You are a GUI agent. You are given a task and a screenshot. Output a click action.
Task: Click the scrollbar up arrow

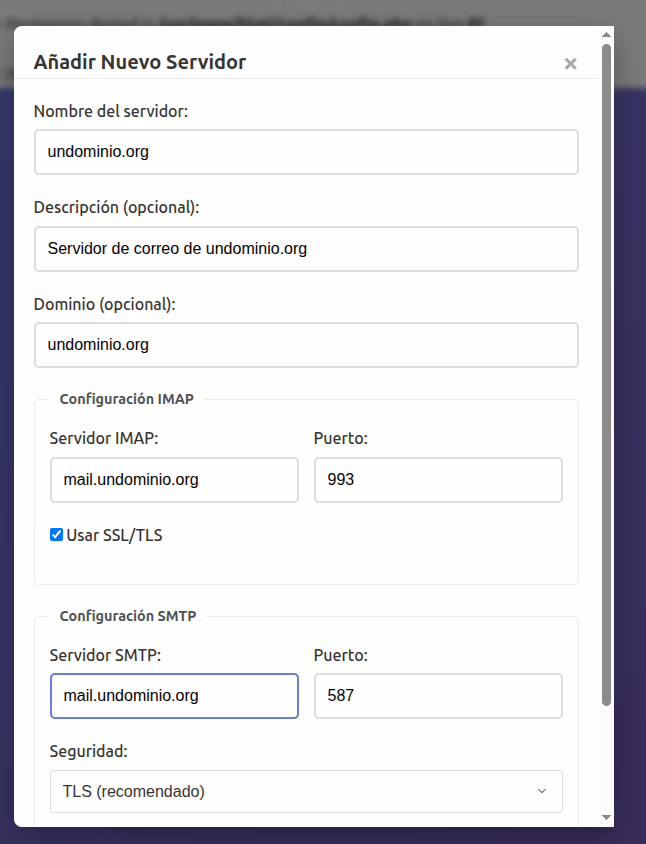[606, 34]
